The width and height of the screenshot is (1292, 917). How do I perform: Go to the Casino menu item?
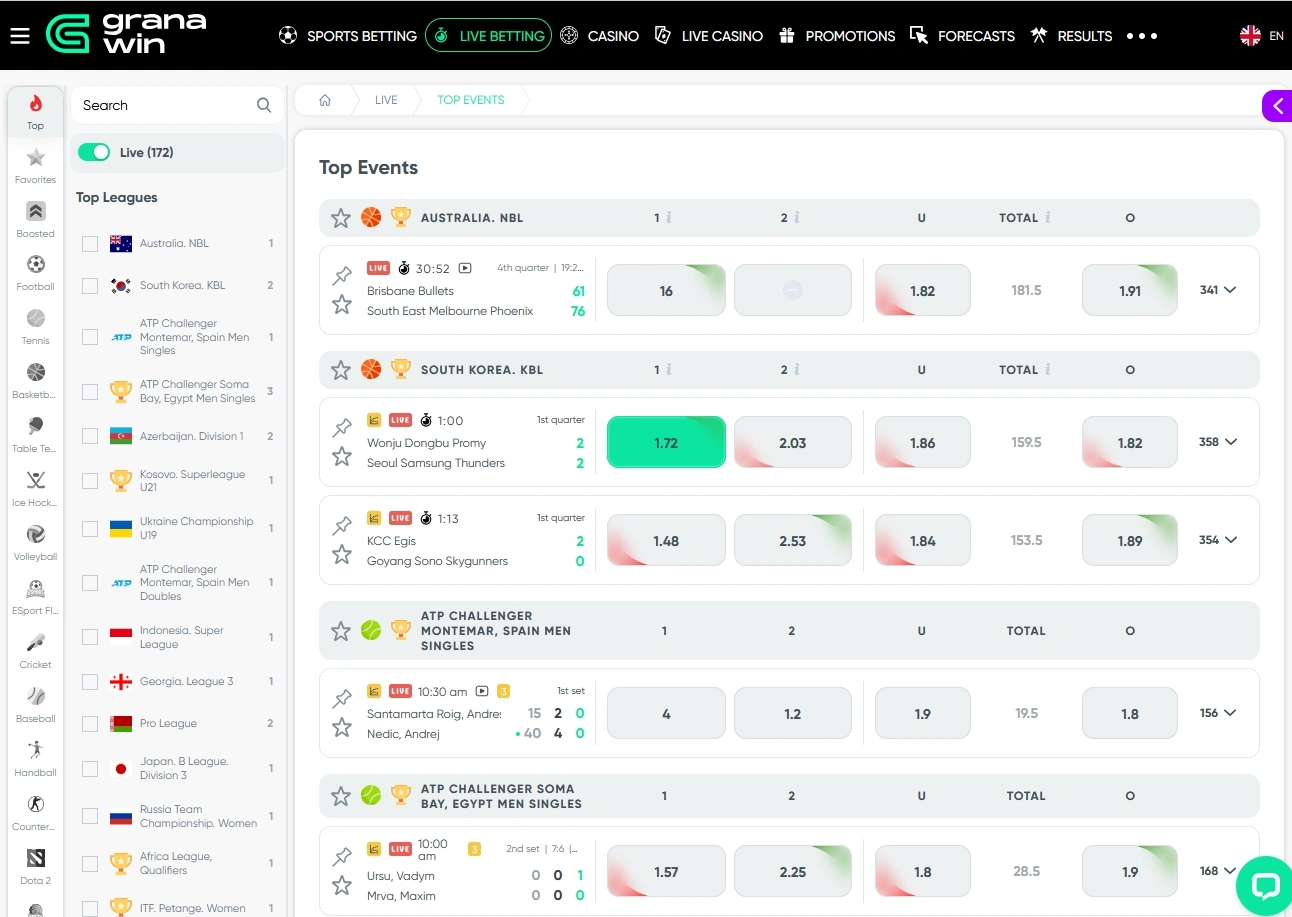pos(600,36)
